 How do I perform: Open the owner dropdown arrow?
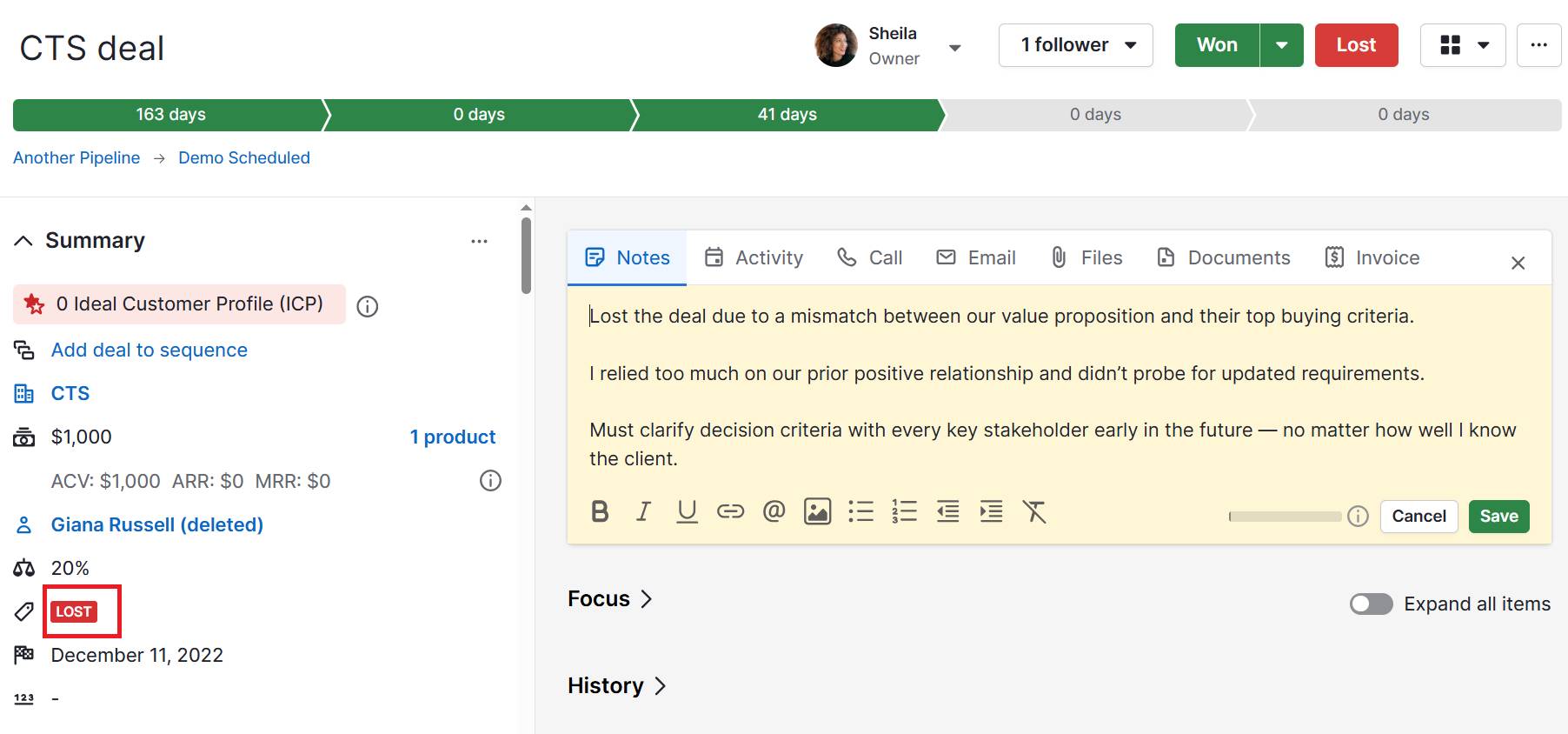[954, 48]
